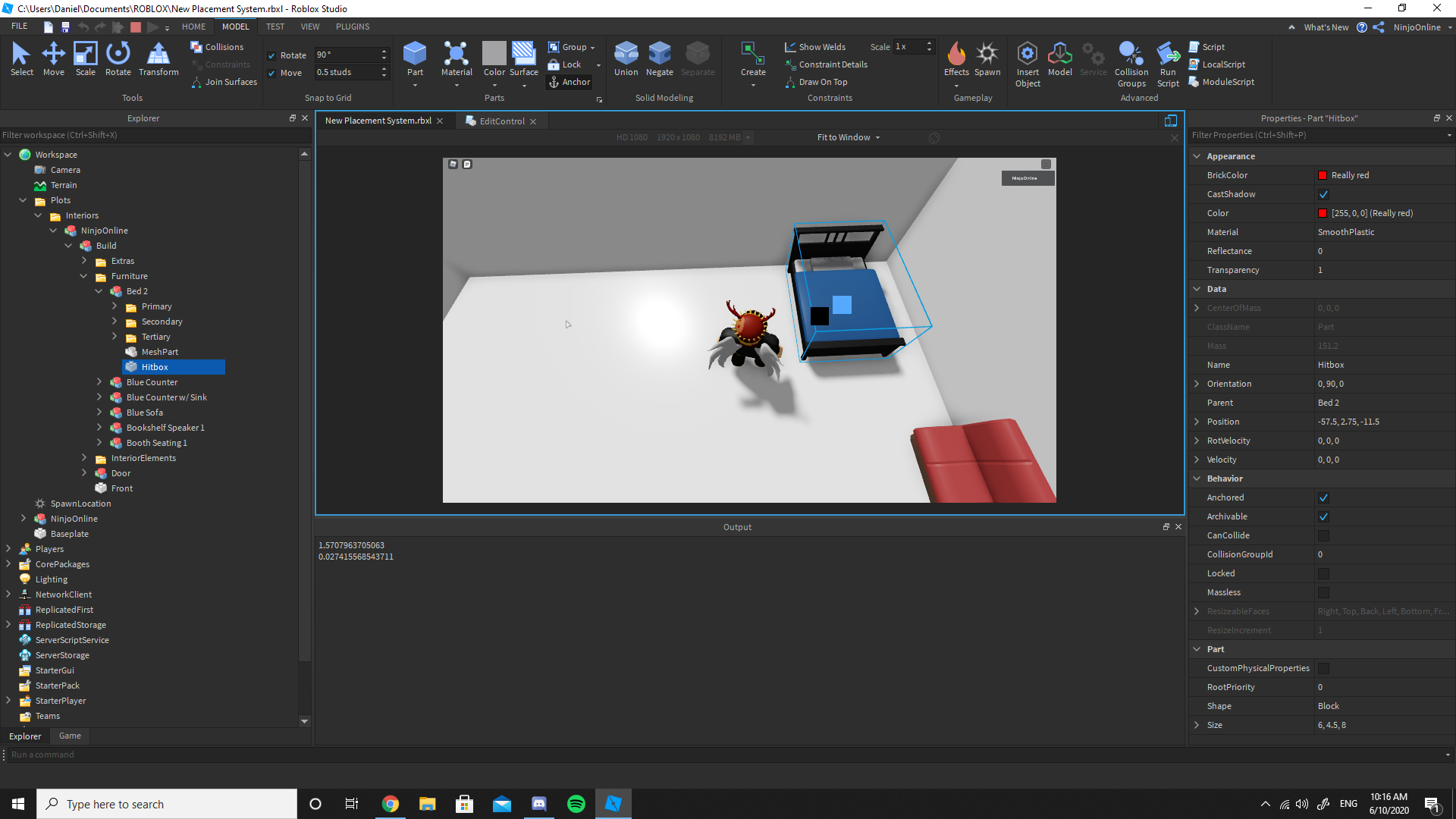Image resolution: width=1456 pixels, height=819 pixels.
Task: Collapse the Appearance properties section
Action: click(x=1197, y=156)
